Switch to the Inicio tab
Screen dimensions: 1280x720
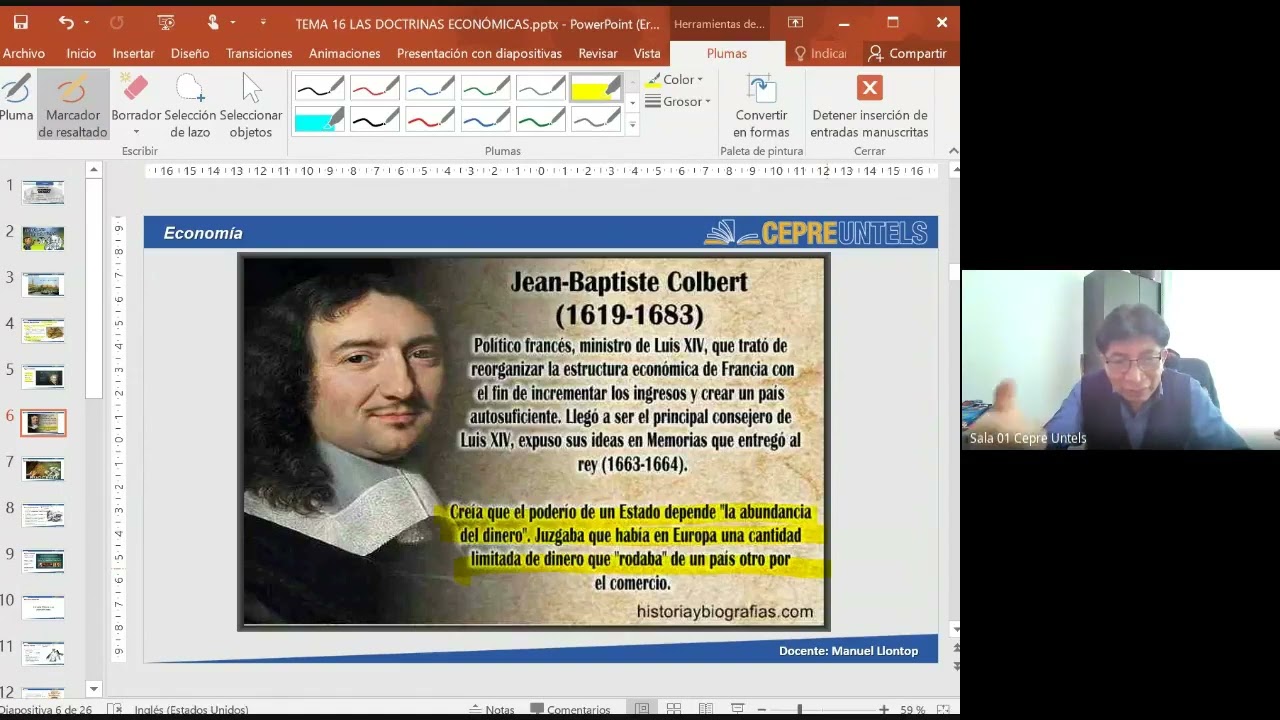point(81,53)
